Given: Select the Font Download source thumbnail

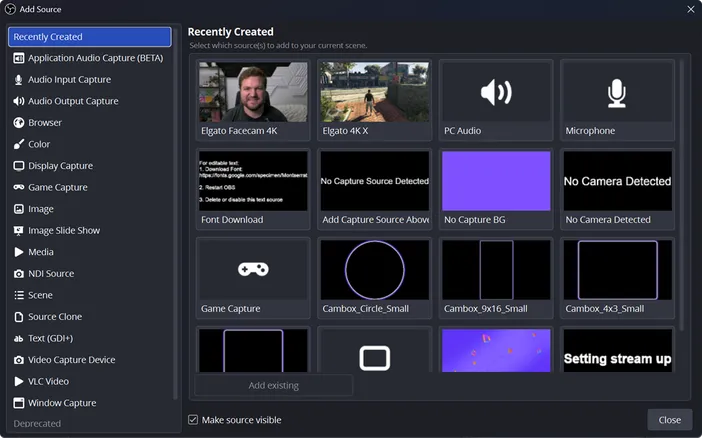Looking at the screenshot, I should coord(253,181).
